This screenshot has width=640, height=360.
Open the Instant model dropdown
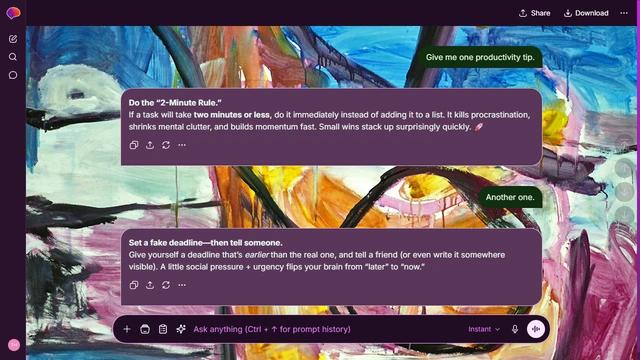(484, 329)
